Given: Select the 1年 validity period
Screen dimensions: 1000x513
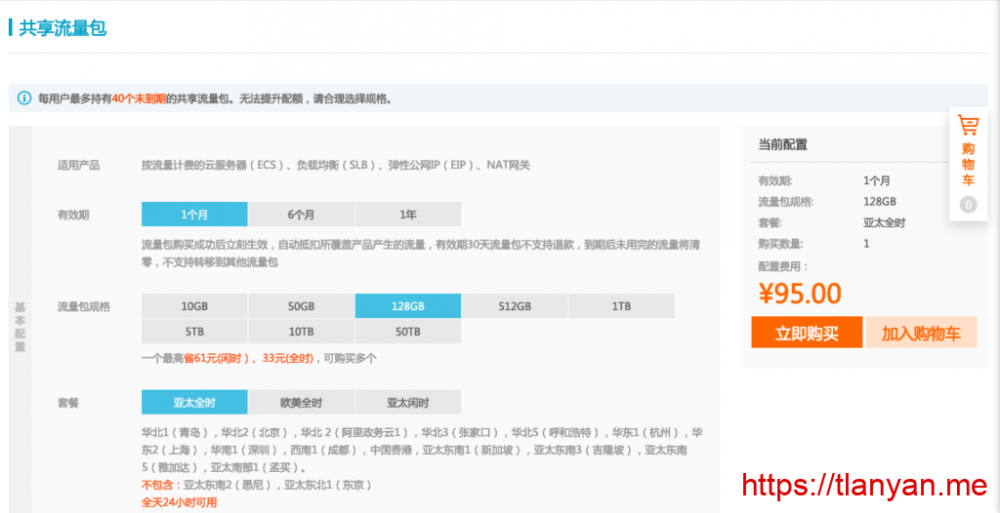Looking at the screenshot, I should click(x=408, y=214).
